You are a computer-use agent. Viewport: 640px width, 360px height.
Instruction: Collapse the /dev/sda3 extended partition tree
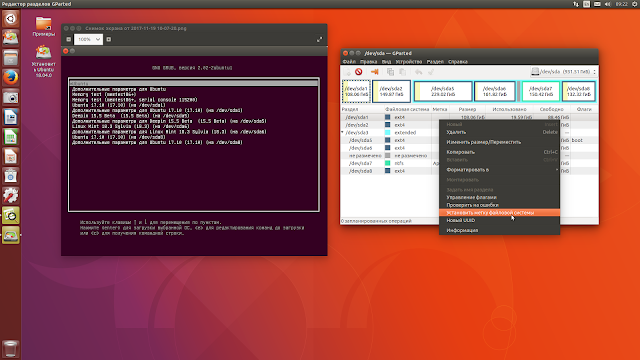(x=342, y=132)
